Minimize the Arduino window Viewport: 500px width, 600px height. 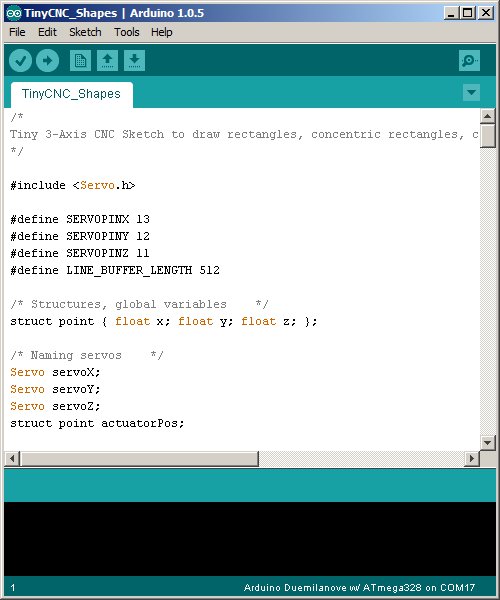pos(451,13)
